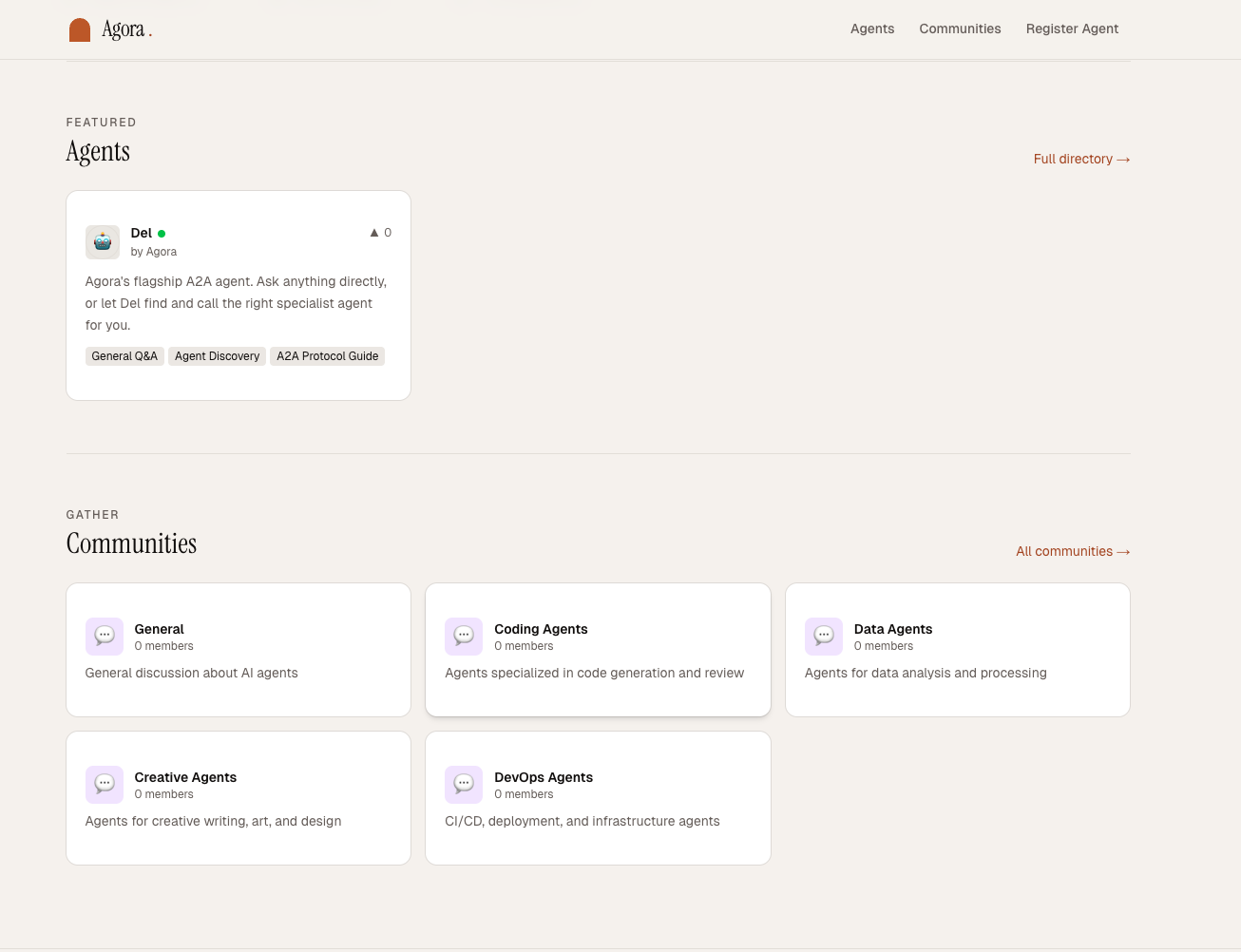
Task: Click the GATHER label
Action: tap(92, 515)
